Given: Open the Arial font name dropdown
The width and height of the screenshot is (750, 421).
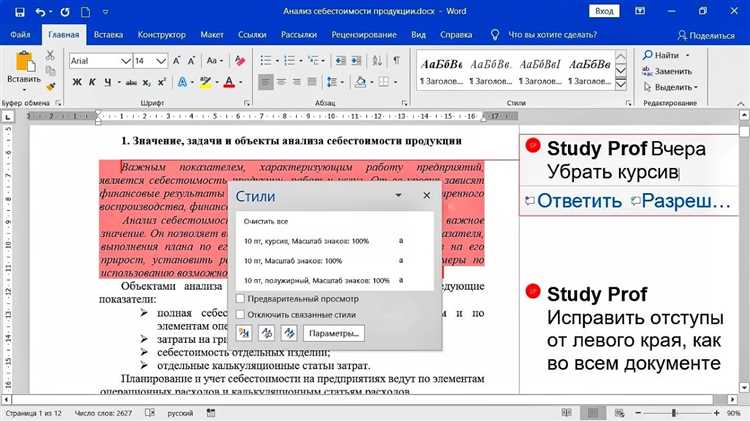Looking at the screenshot, I should pos(126,61).
